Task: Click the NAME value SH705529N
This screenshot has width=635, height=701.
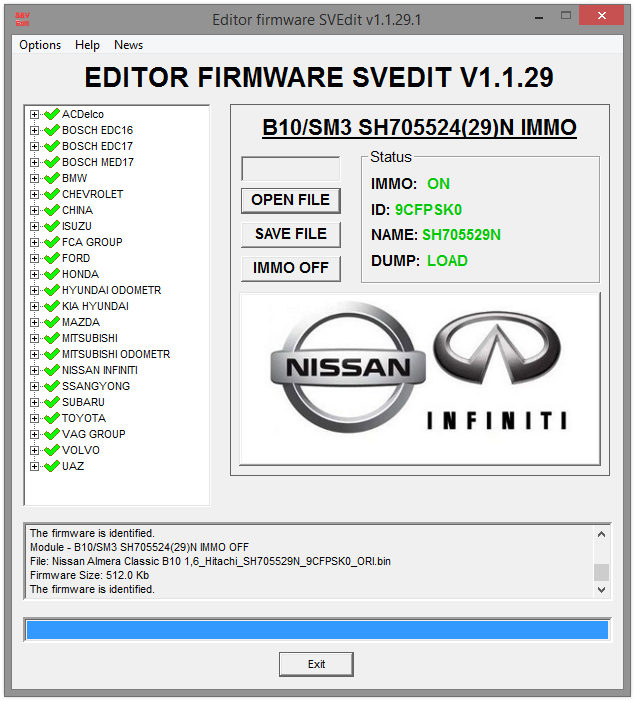Action: pyautogui.click(x=461, y=235)
